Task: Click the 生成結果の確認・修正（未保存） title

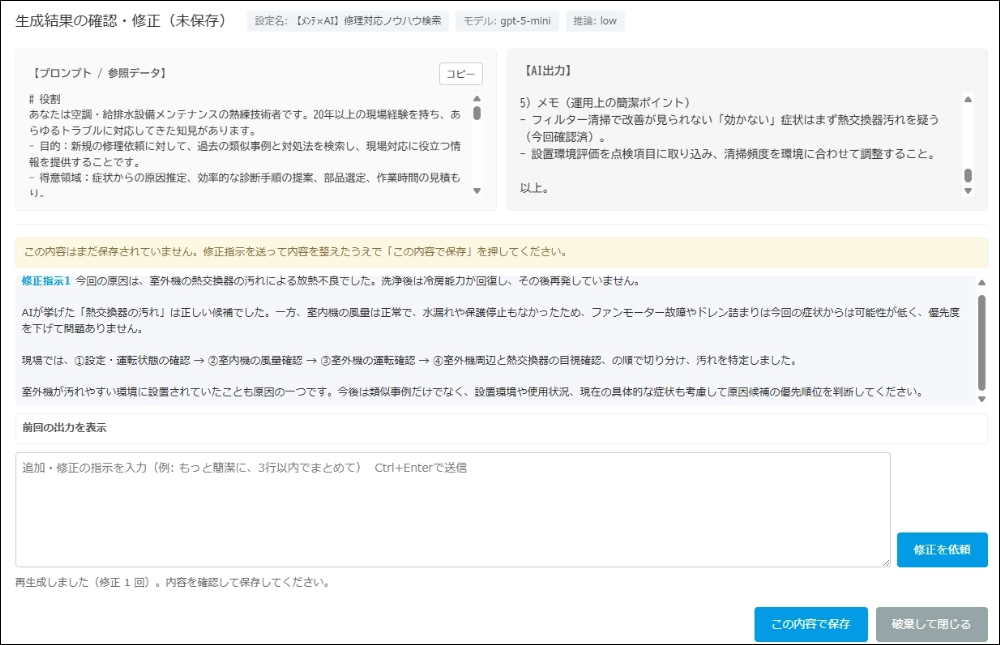Action: 121,21
